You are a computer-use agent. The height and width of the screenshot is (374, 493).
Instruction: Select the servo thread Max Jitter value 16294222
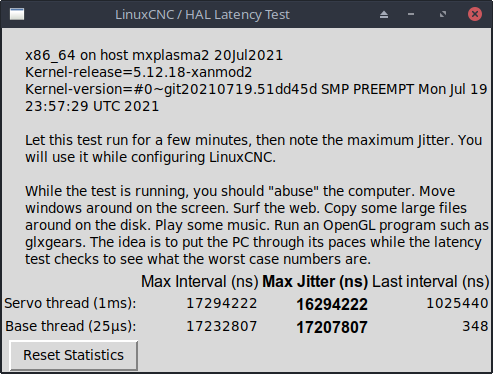coord(332,304)
